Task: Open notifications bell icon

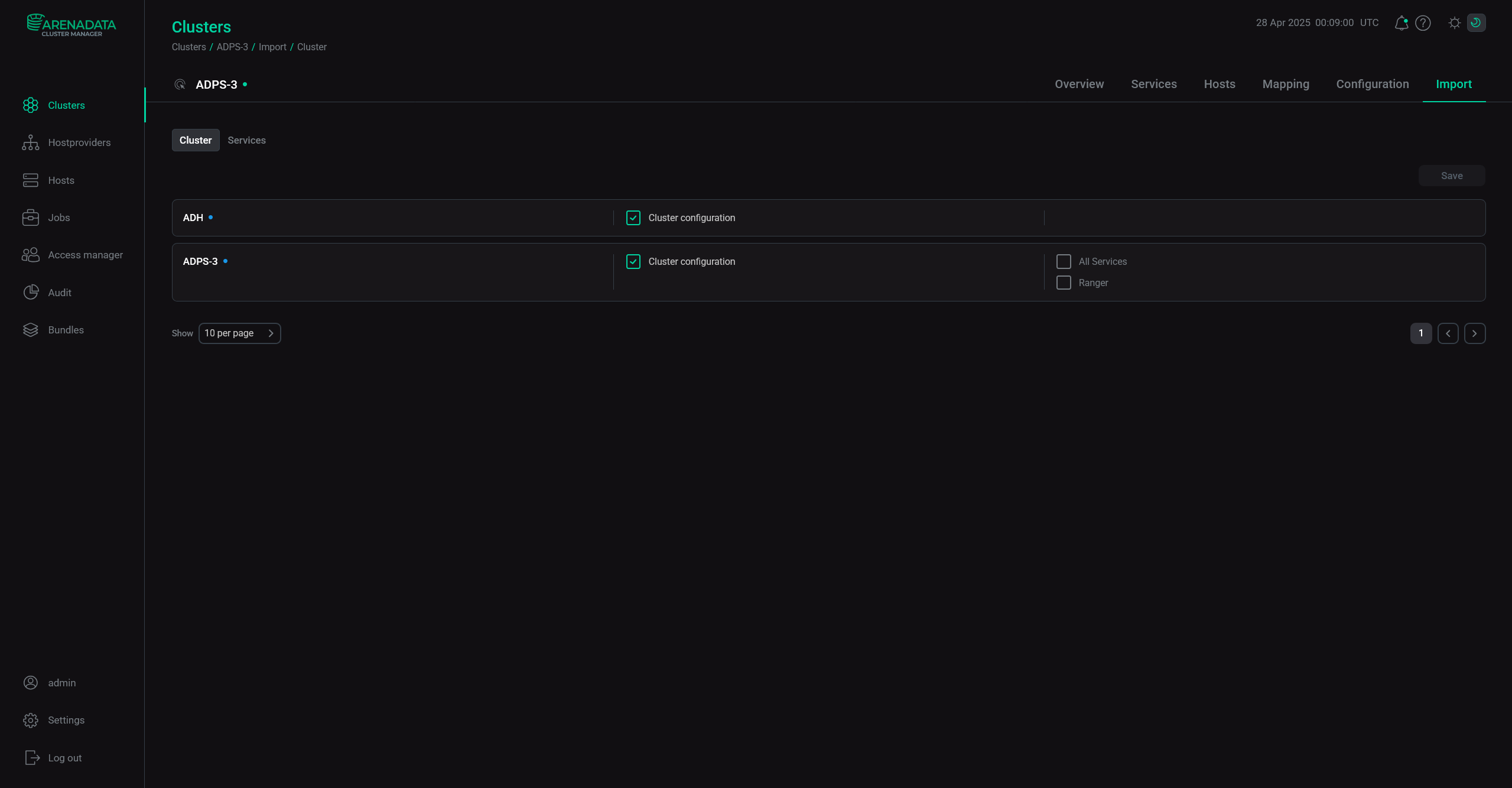Action: click(1401, 23)
